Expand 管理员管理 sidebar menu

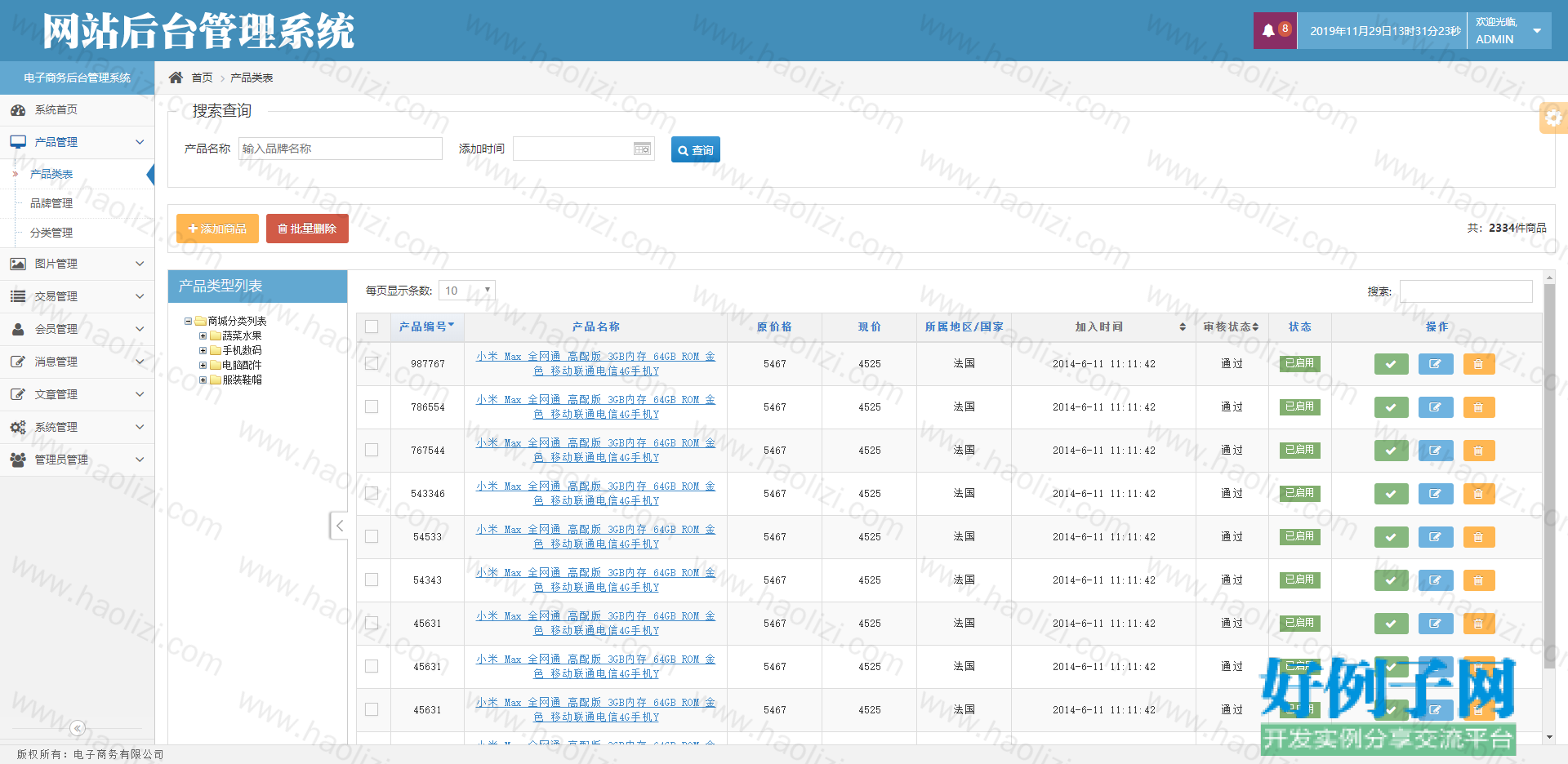point(77,460)
